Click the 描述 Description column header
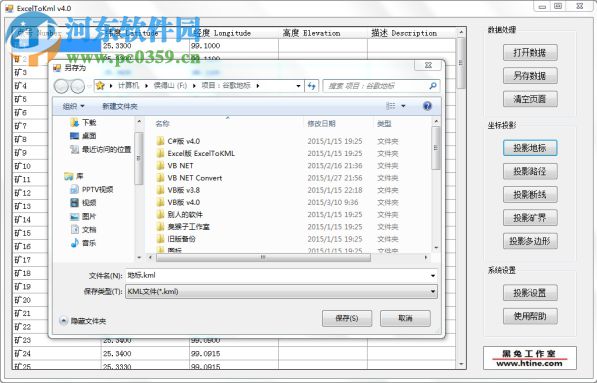This screenshot has width=597, height=383. (412, 33)
